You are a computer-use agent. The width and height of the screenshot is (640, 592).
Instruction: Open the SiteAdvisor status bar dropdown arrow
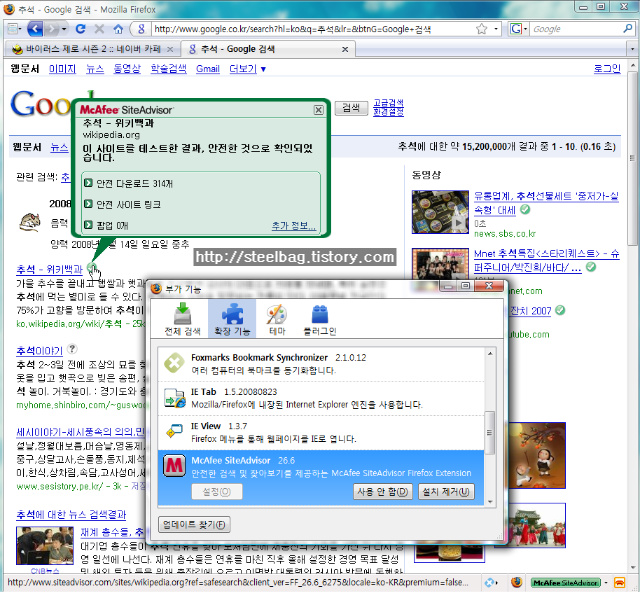606,583
